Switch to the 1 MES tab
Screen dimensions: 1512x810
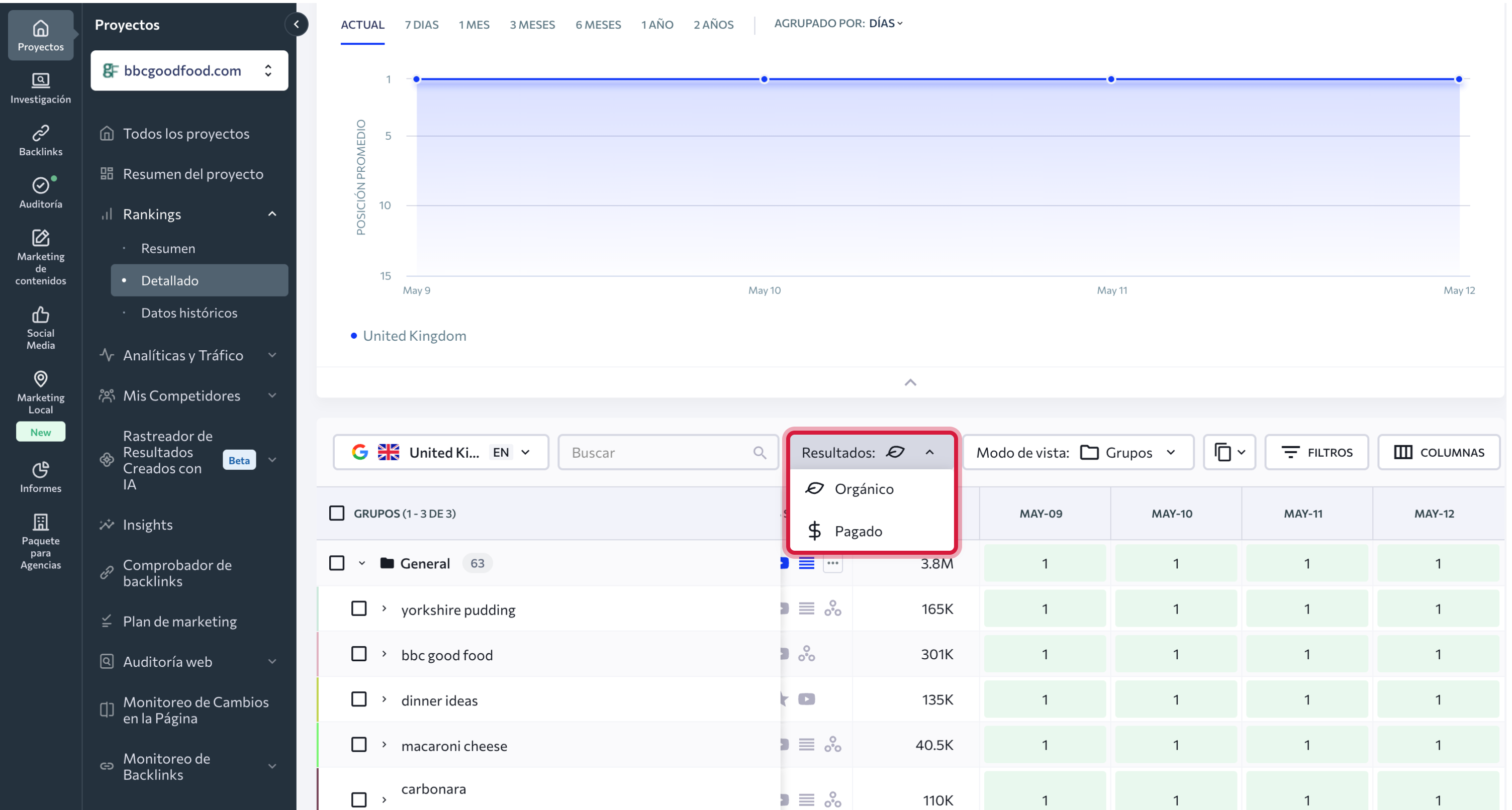coord(474,25)
